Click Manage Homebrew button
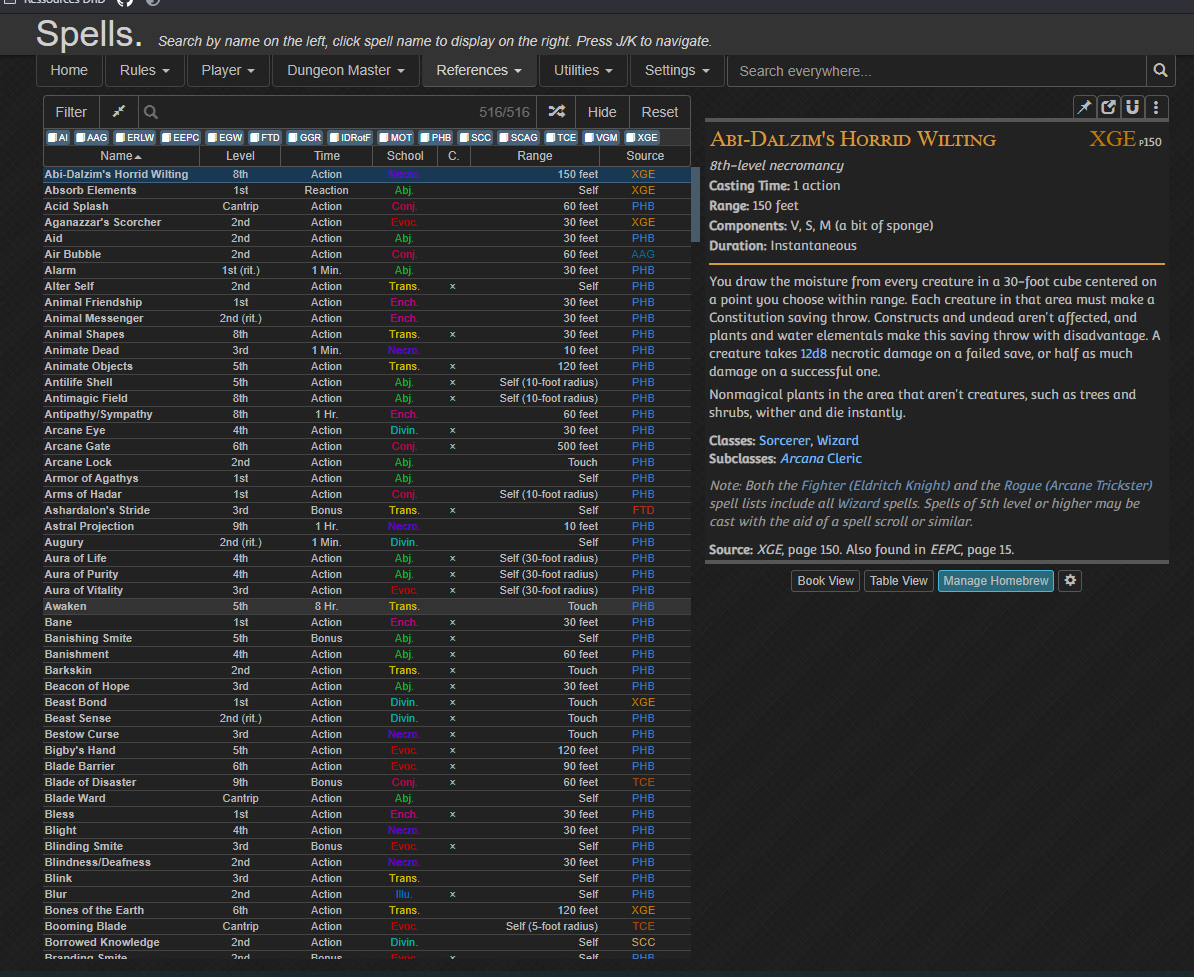 pyautogui.click(x=996, y=581)
